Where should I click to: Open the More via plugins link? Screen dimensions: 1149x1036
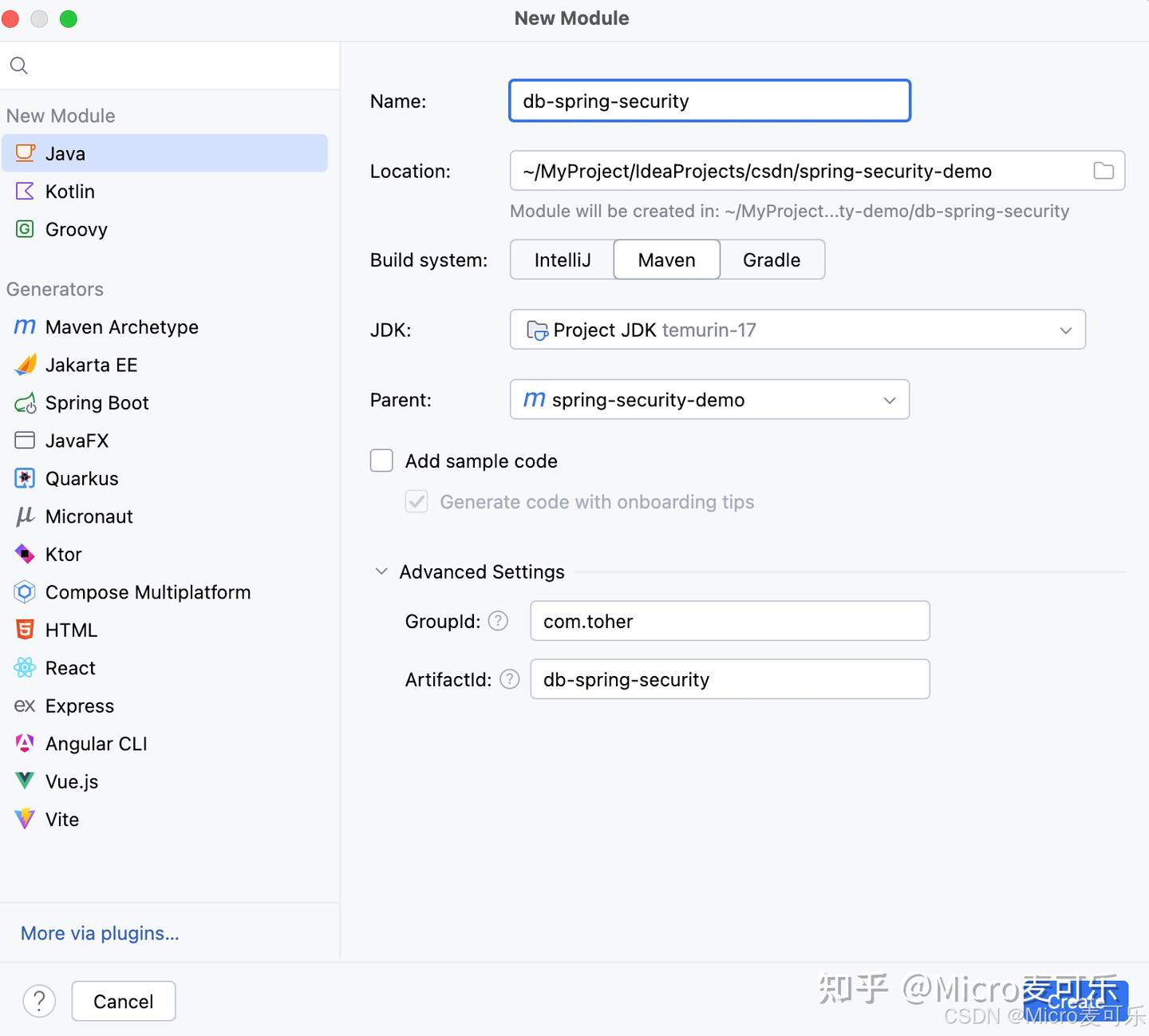100,933
